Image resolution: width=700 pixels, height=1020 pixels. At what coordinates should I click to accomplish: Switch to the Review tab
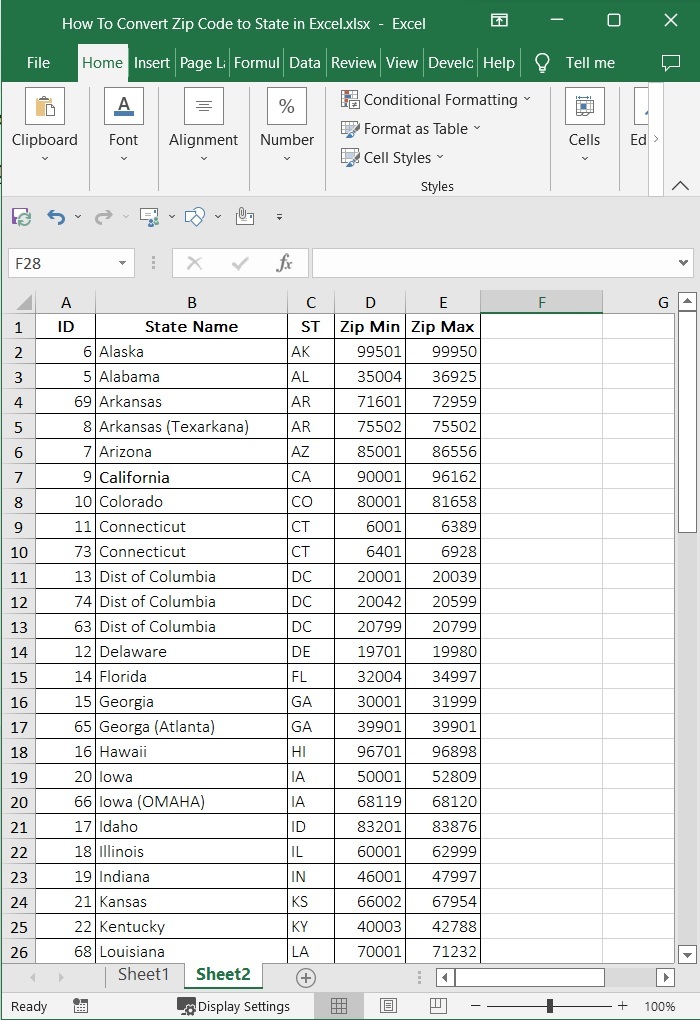(353, 63)
